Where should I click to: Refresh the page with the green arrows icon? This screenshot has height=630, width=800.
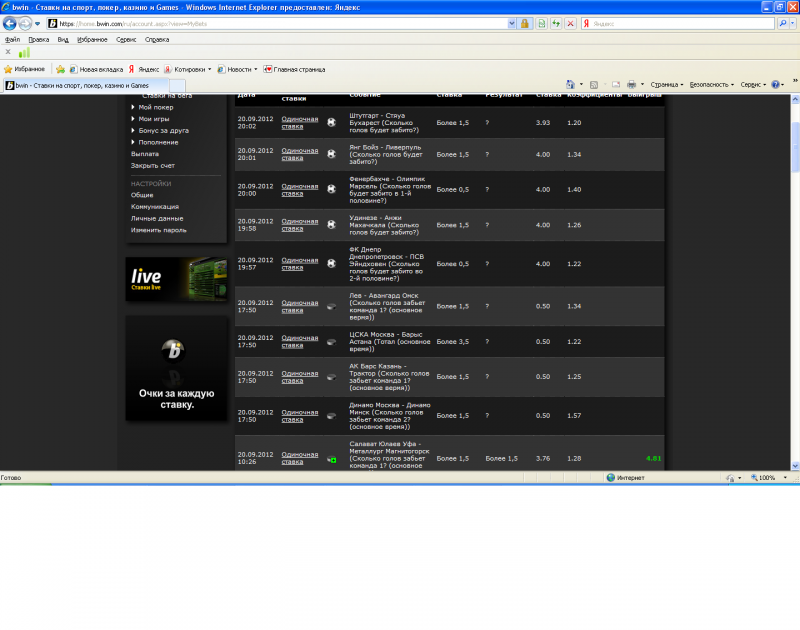coord(556,23)
